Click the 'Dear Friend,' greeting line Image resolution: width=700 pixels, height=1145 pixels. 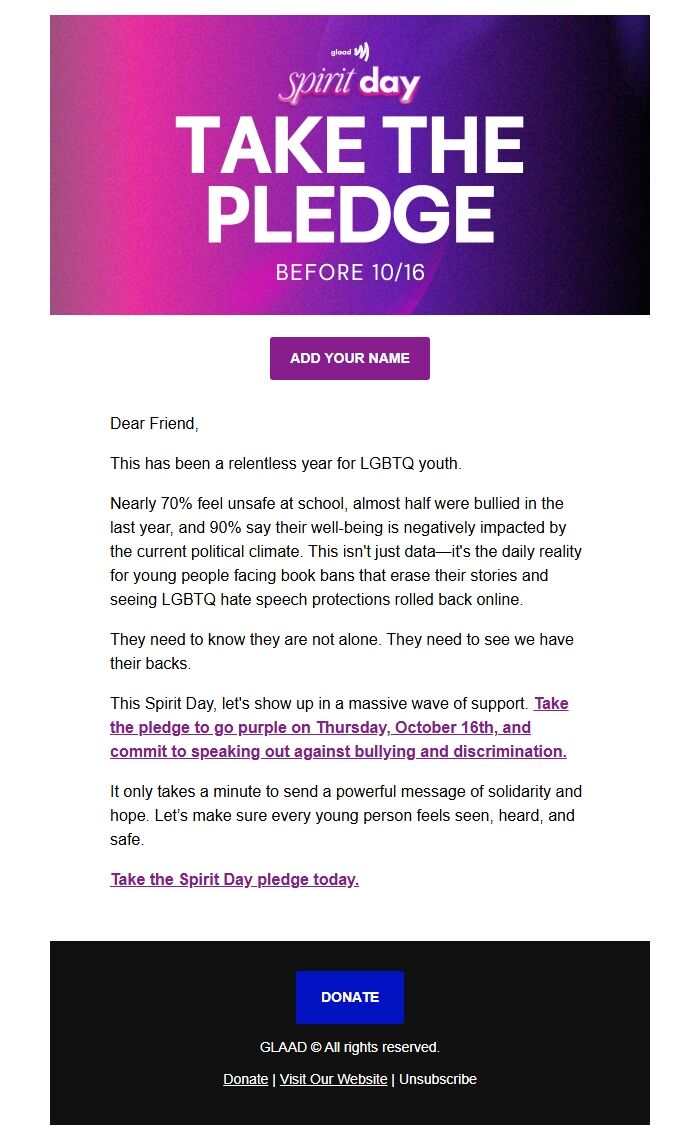click(155, 423)
